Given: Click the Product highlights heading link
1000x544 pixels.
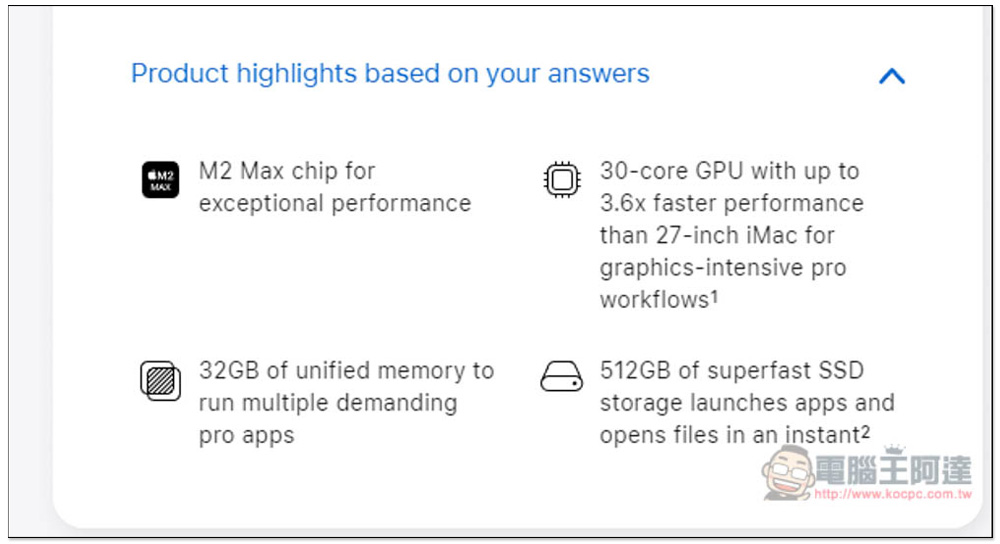Looking at the screenshot, I should point(390,74).
